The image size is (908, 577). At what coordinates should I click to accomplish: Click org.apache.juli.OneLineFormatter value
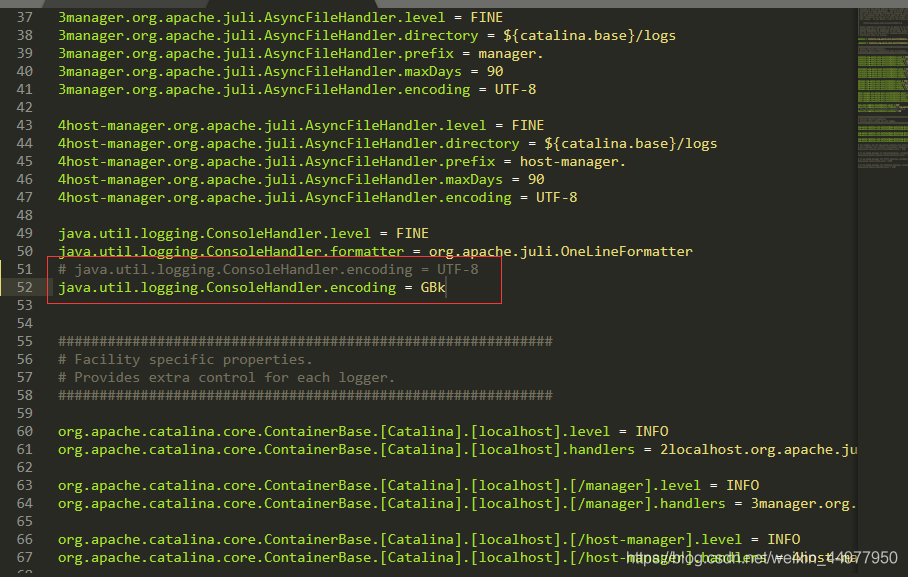tap(561, 251)
